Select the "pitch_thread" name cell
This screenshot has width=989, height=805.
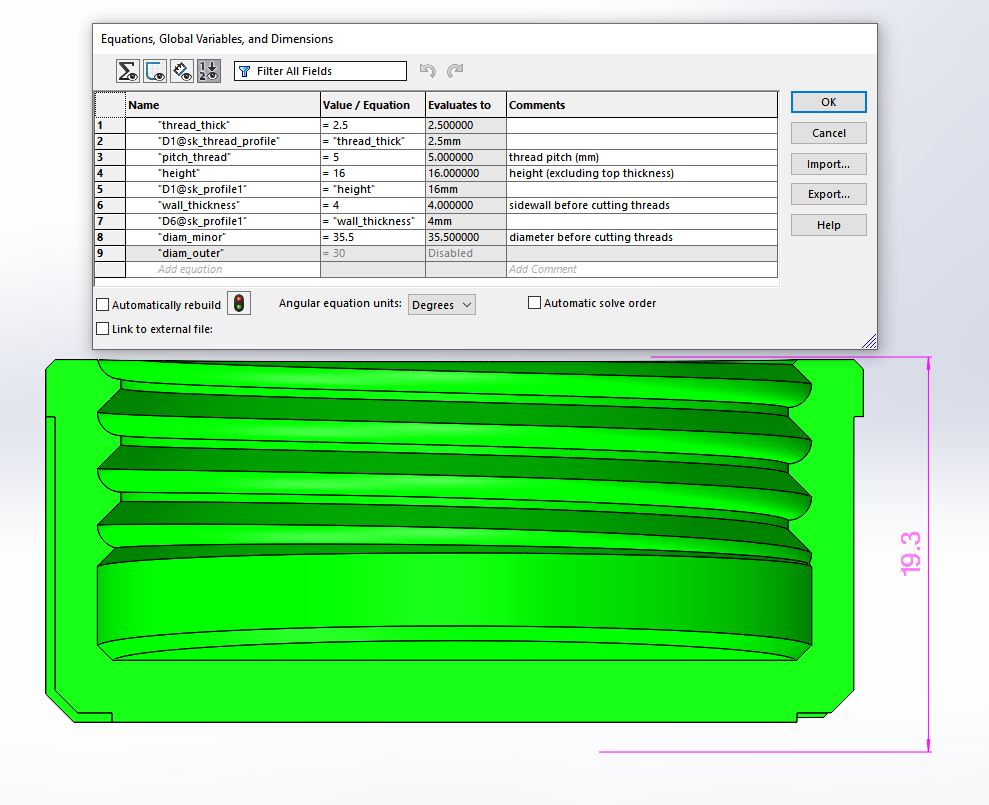223,157
